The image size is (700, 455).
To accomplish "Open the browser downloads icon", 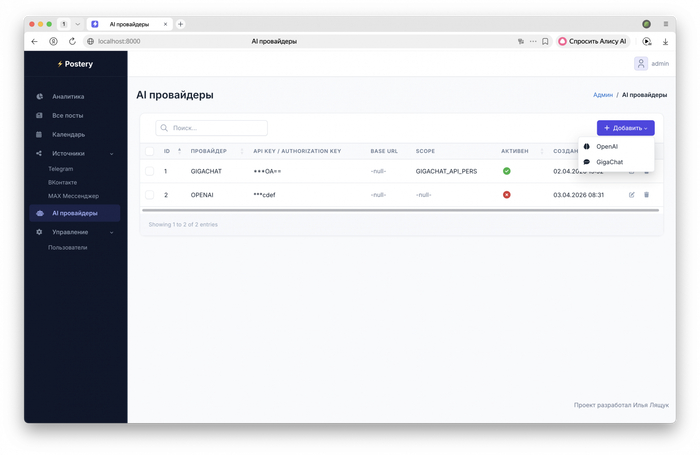I will (x=665, y=41).
